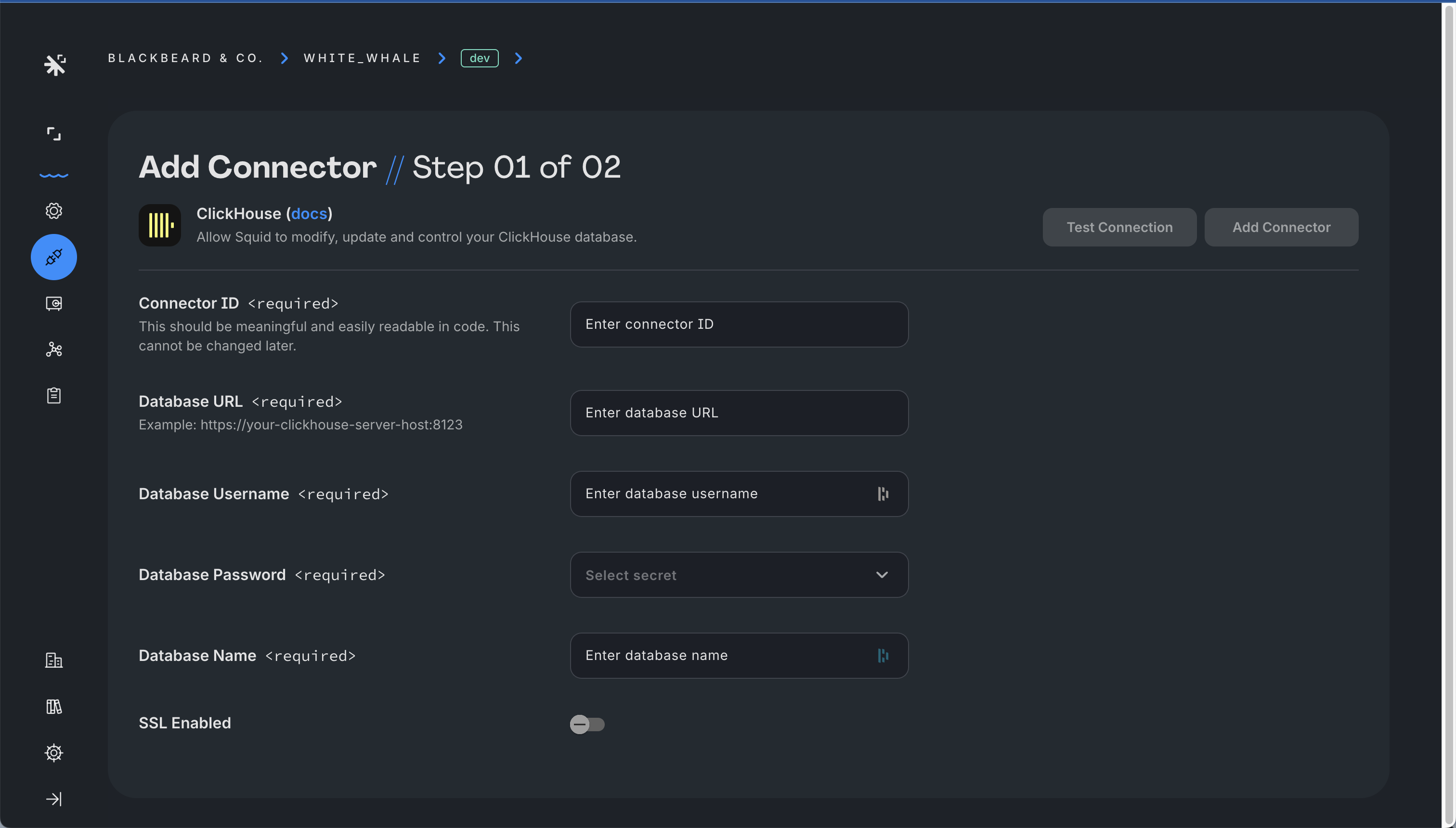Select the dev environment badge
Viewport: 1456px width, 828px height.
click(480, 58)
